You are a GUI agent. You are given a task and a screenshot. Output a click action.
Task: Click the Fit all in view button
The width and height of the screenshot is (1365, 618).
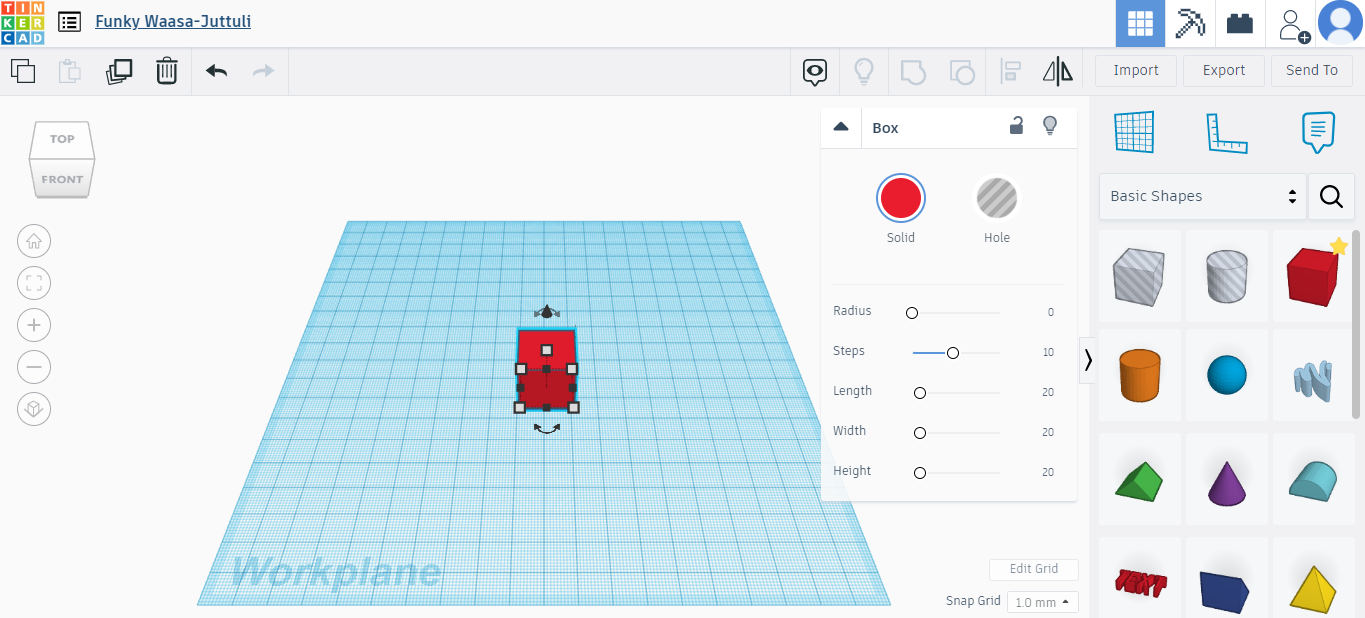34,283
